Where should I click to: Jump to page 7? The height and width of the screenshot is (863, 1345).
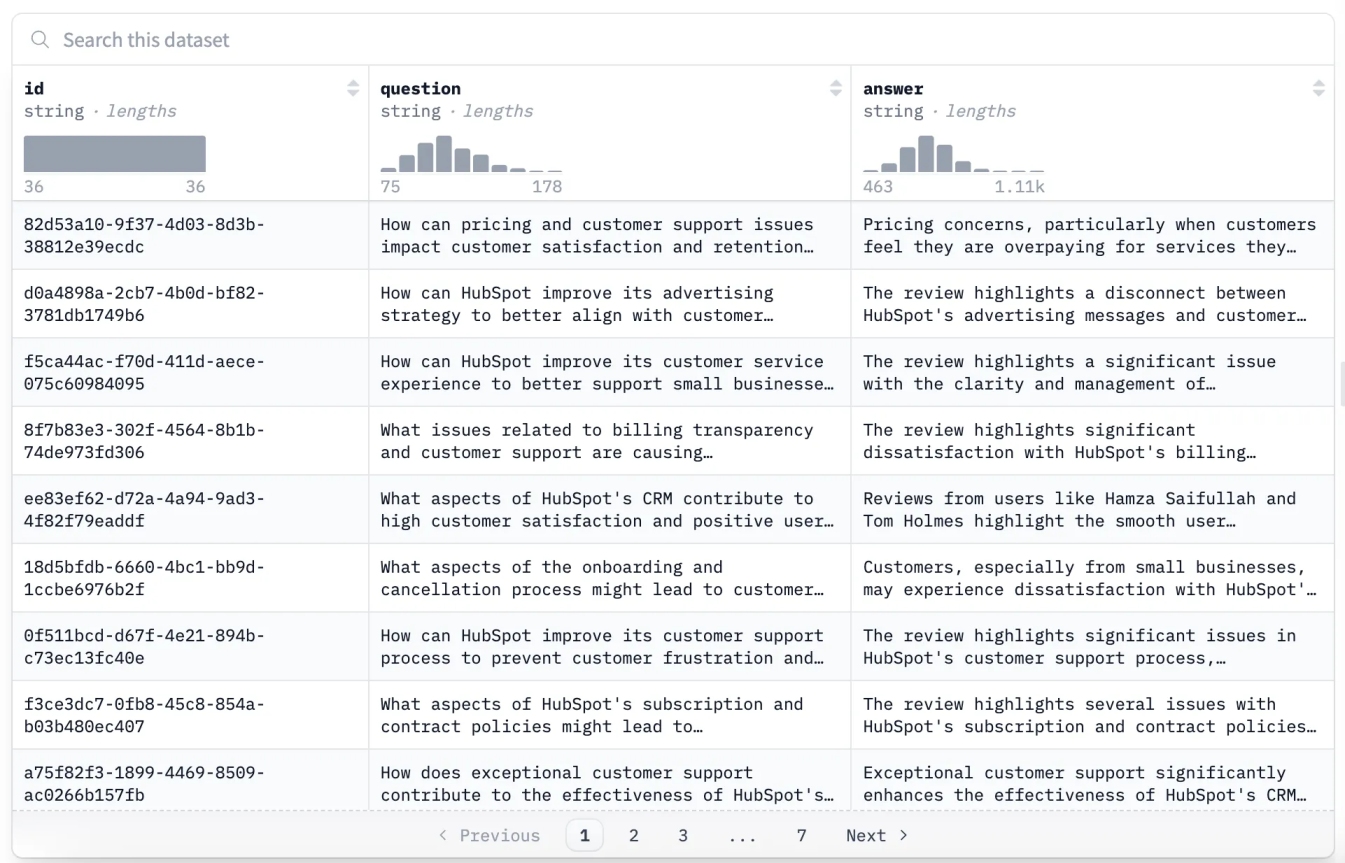[x=801, y=835]
